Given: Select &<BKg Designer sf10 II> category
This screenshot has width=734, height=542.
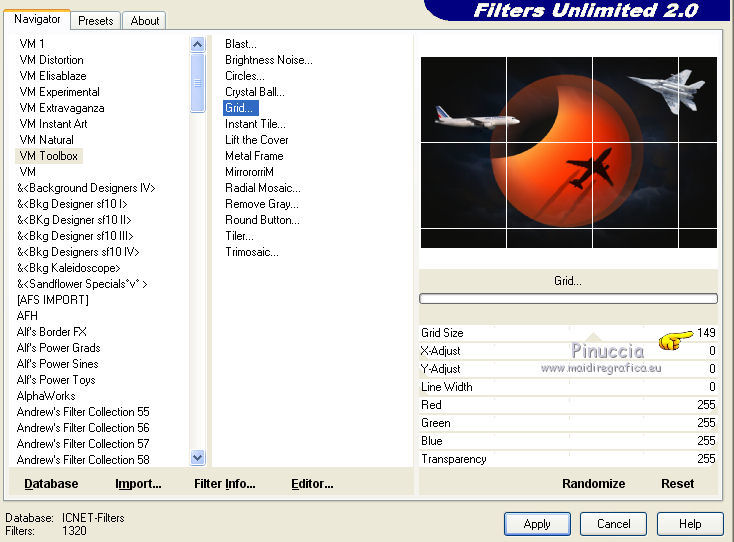Looking at the screenshot, I should click(x=74, y=220).
